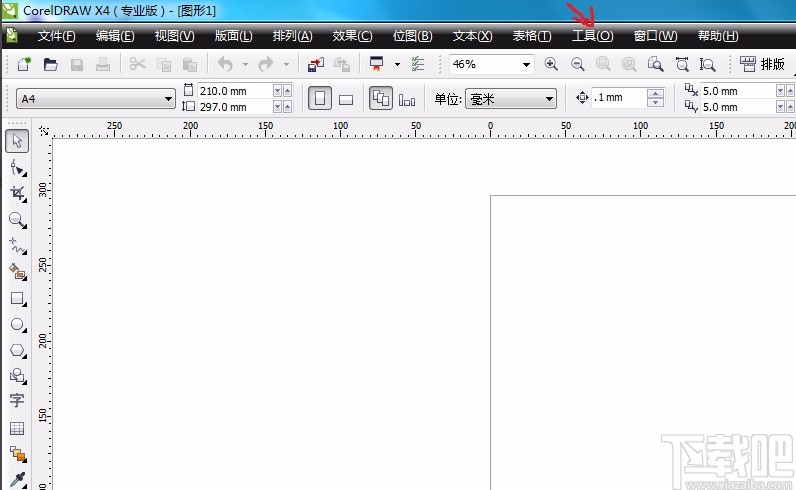This screenshot has height=490, width=796.
Task: Expand the redo history dropdown arrow
Action: pos(286,64)
